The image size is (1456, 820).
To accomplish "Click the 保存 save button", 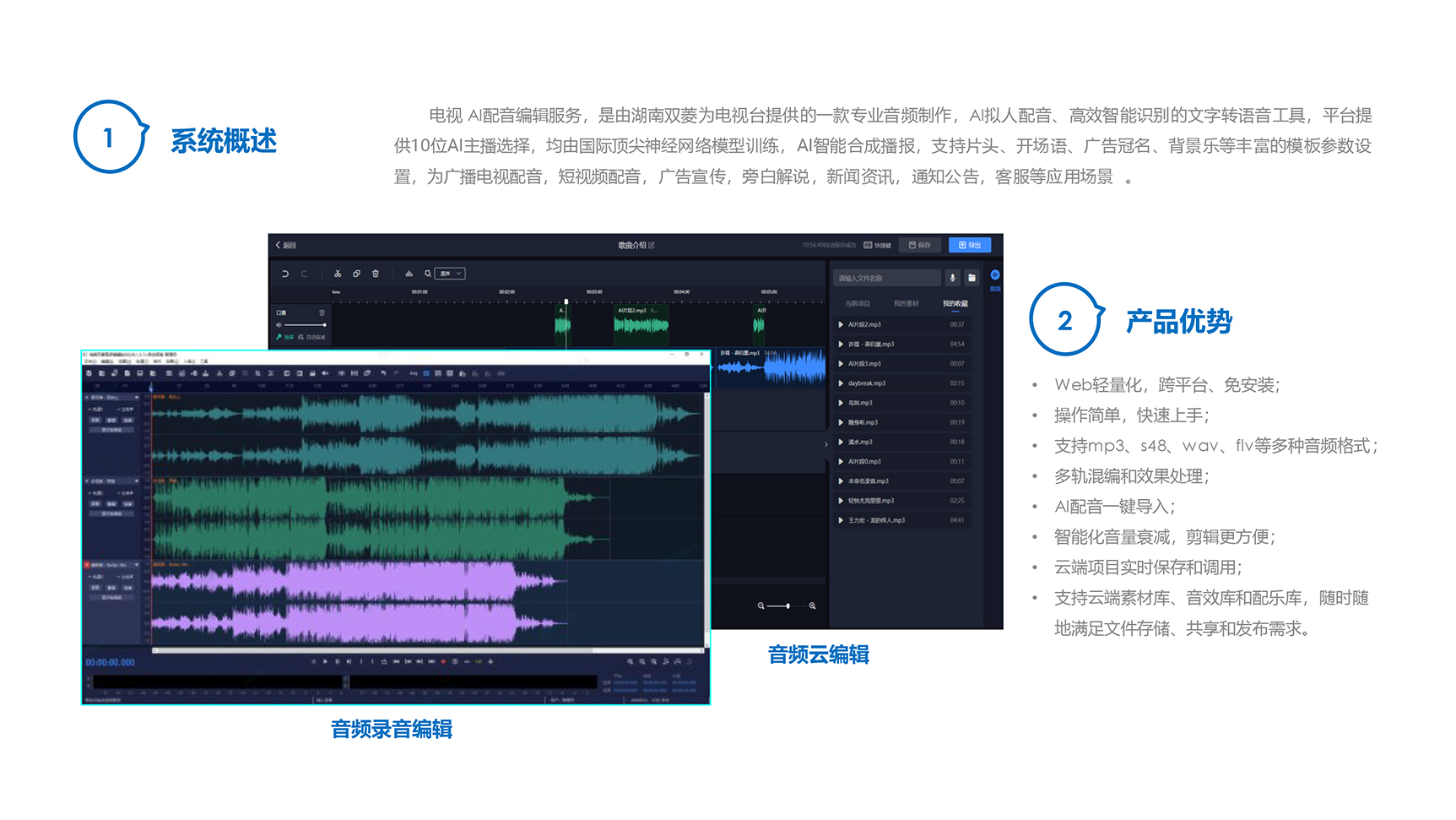I will tap(919, 245).
